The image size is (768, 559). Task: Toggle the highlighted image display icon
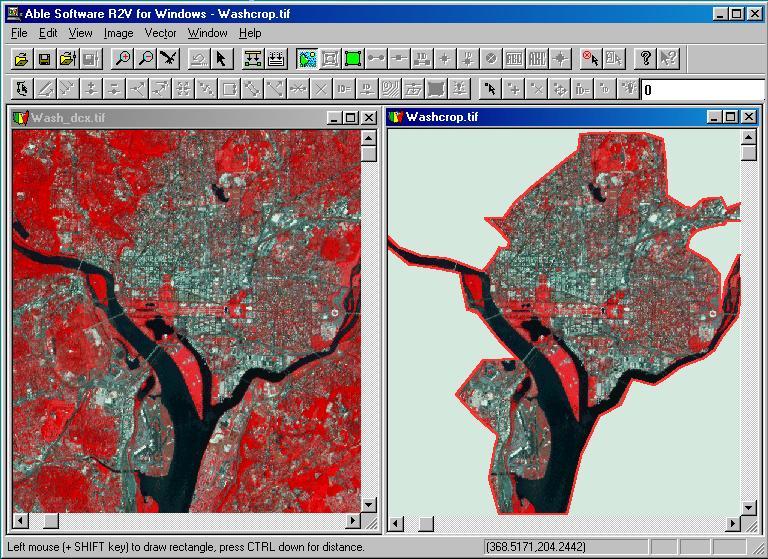307,59
